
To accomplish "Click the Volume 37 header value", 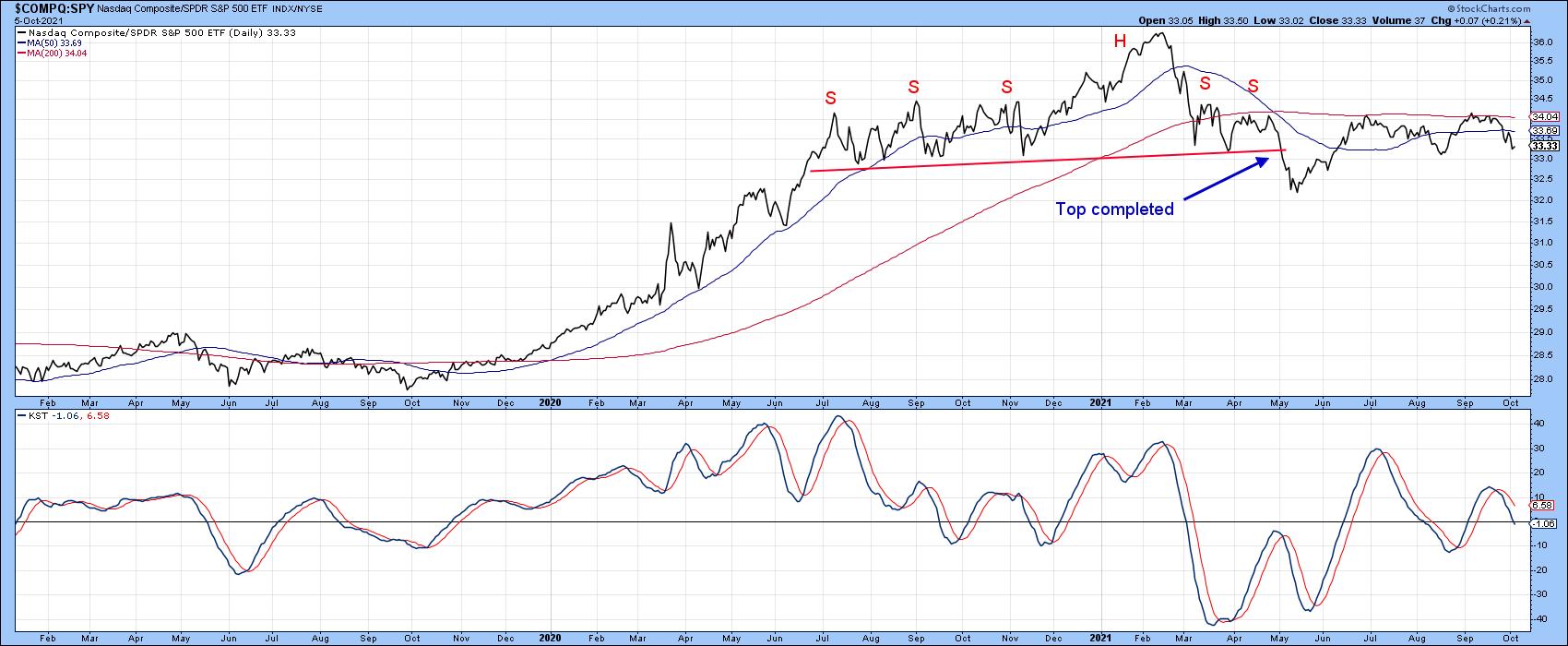I will [x=1396, y=20].
